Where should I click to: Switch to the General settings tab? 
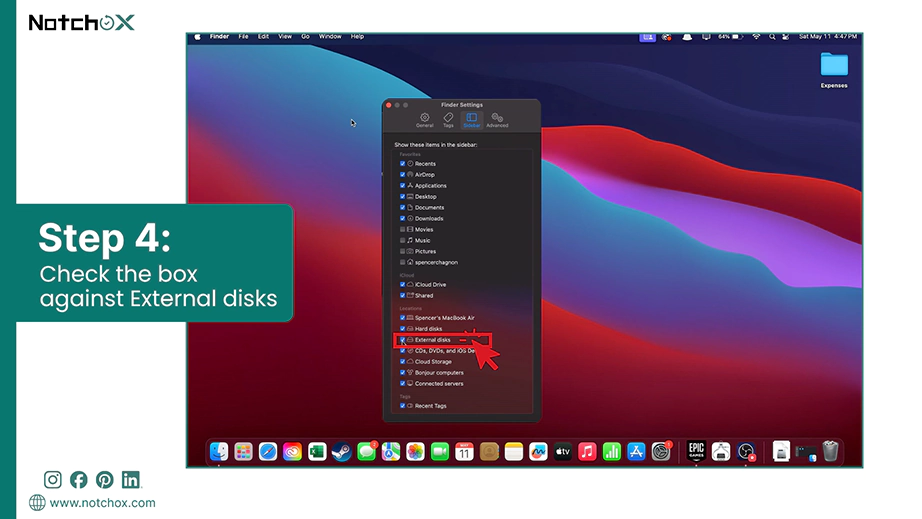[x=425, y=120]
